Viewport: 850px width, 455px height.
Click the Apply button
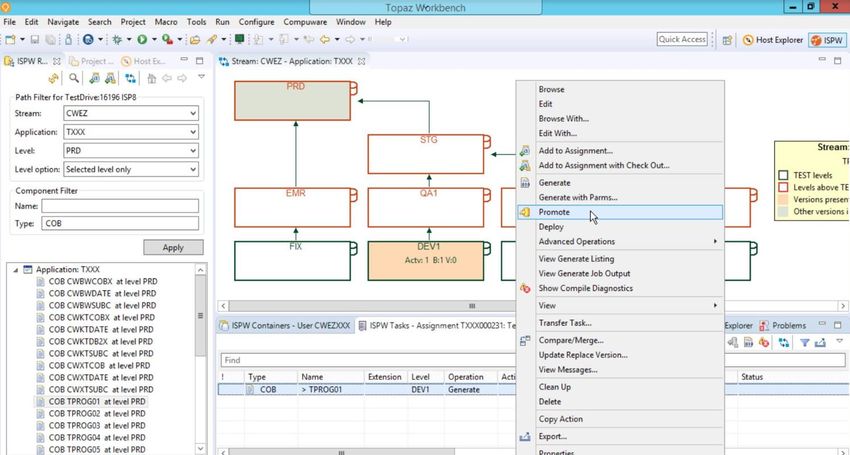pos(173,247)
